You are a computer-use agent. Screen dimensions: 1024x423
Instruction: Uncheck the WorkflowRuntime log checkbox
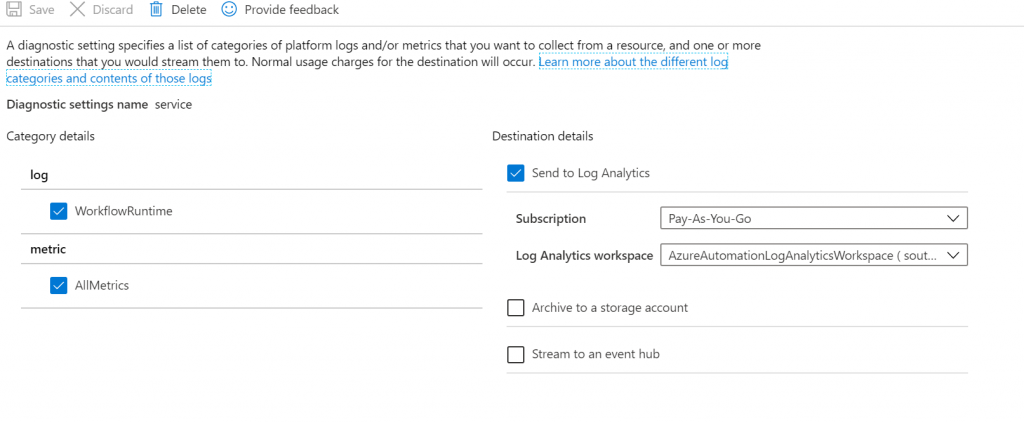pyautogui.click(x=59, y=211)
